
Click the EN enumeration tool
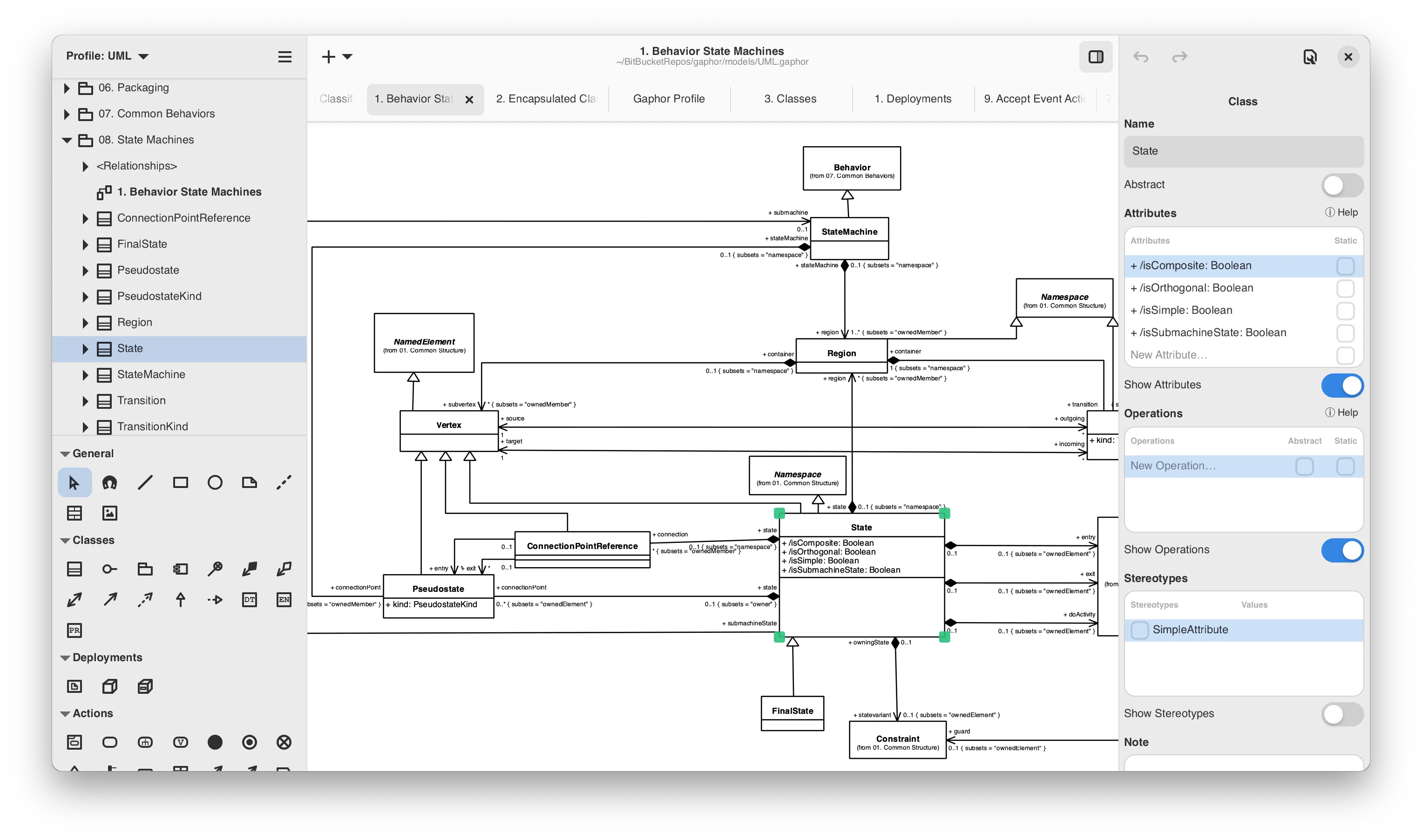[284, 599]
